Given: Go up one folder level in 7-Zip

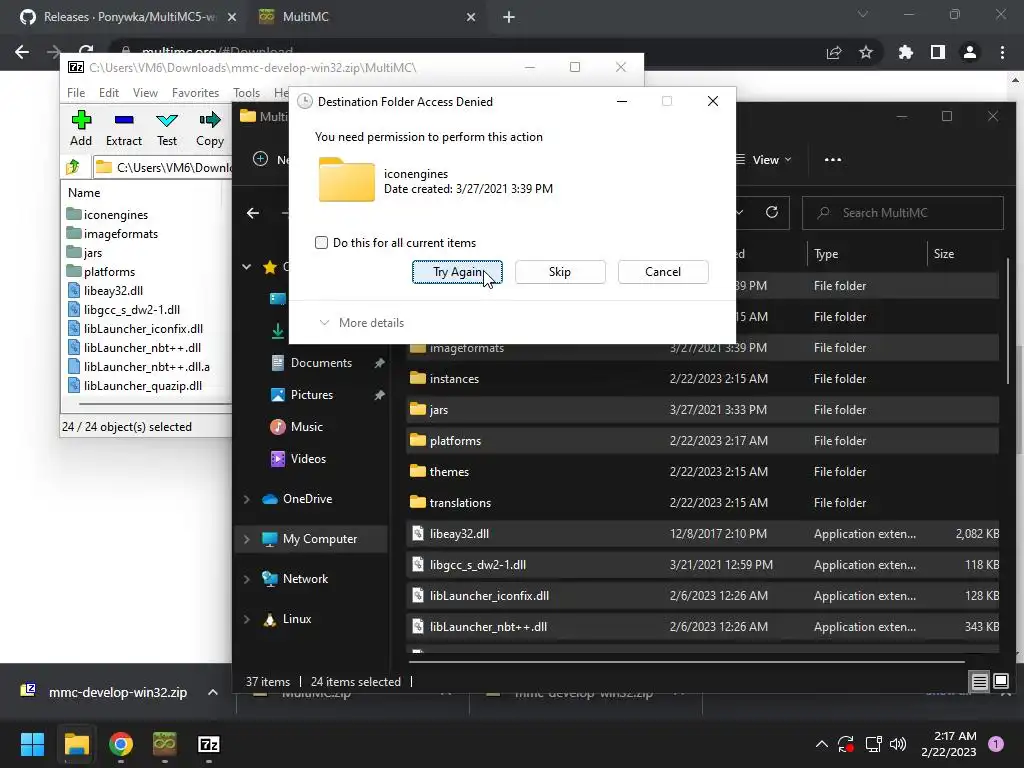Looking at the screenshot, I should click(x=73, y=167).
